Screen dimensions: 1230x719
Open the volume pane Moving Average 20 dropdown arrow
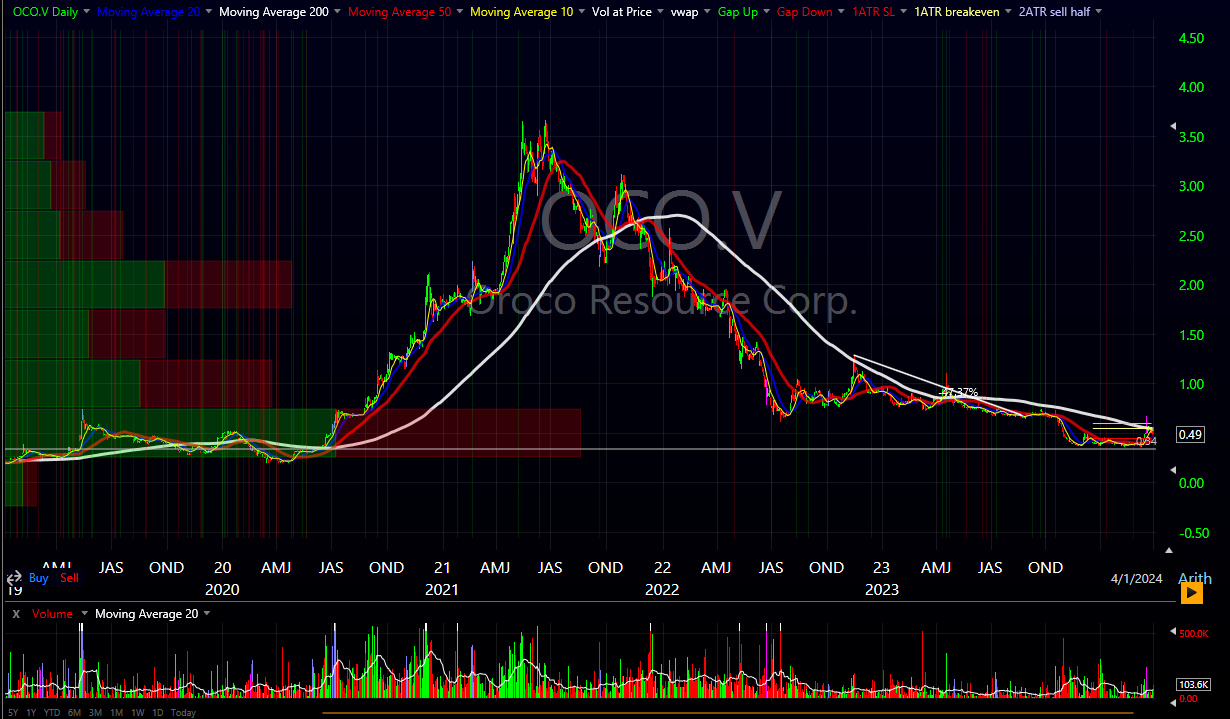(206, 613)
